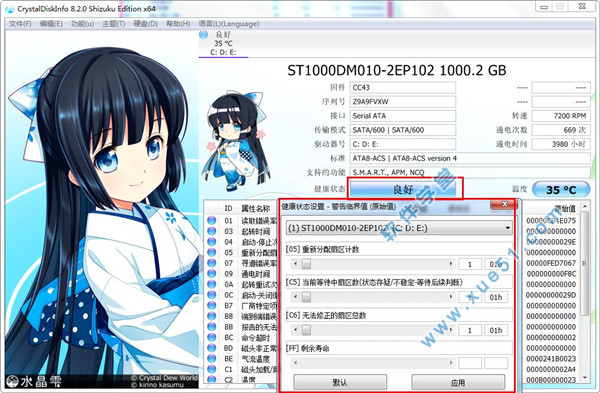
Task: Click the drive letter field C: D: E:
Action: pyautogui.click(x=403, y=144)
